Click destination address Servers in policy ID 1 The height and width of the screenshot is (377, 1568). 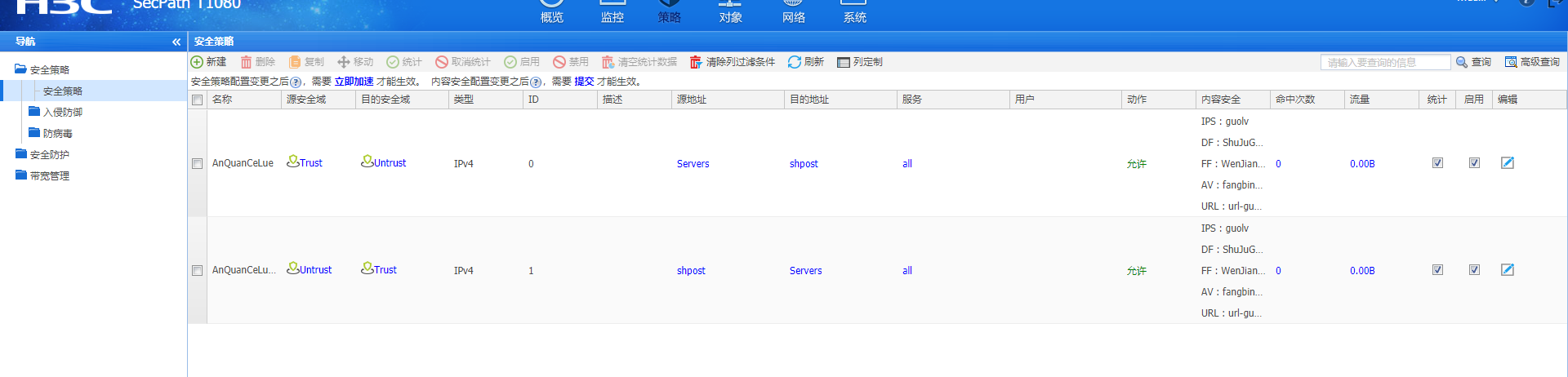click(806, 271)
